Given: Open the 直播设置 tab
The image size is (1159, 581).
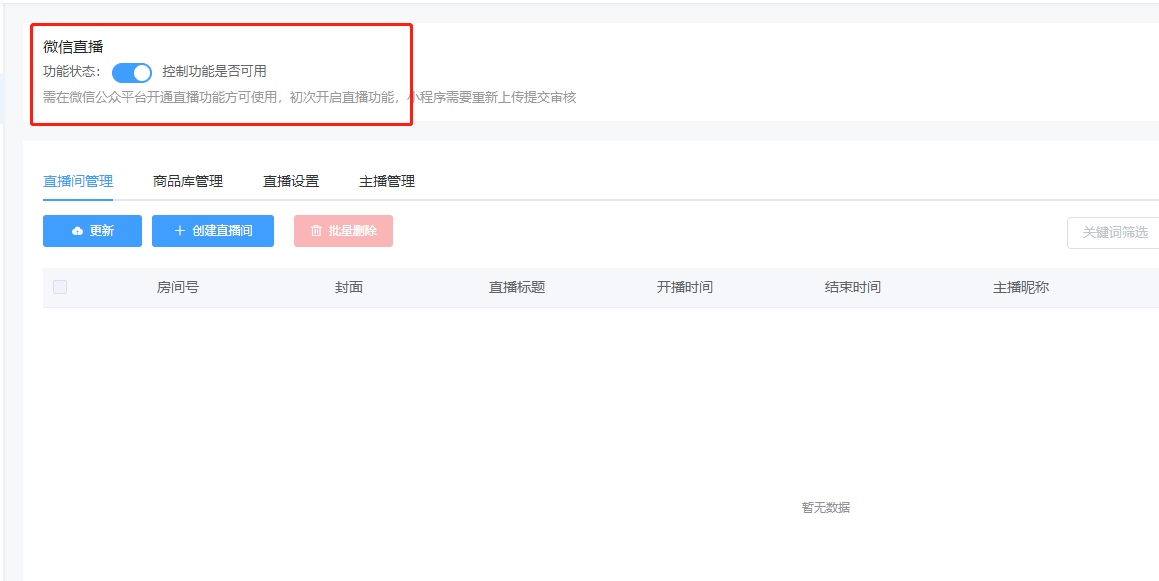Looking at the screenshot, I should [291, 181].
